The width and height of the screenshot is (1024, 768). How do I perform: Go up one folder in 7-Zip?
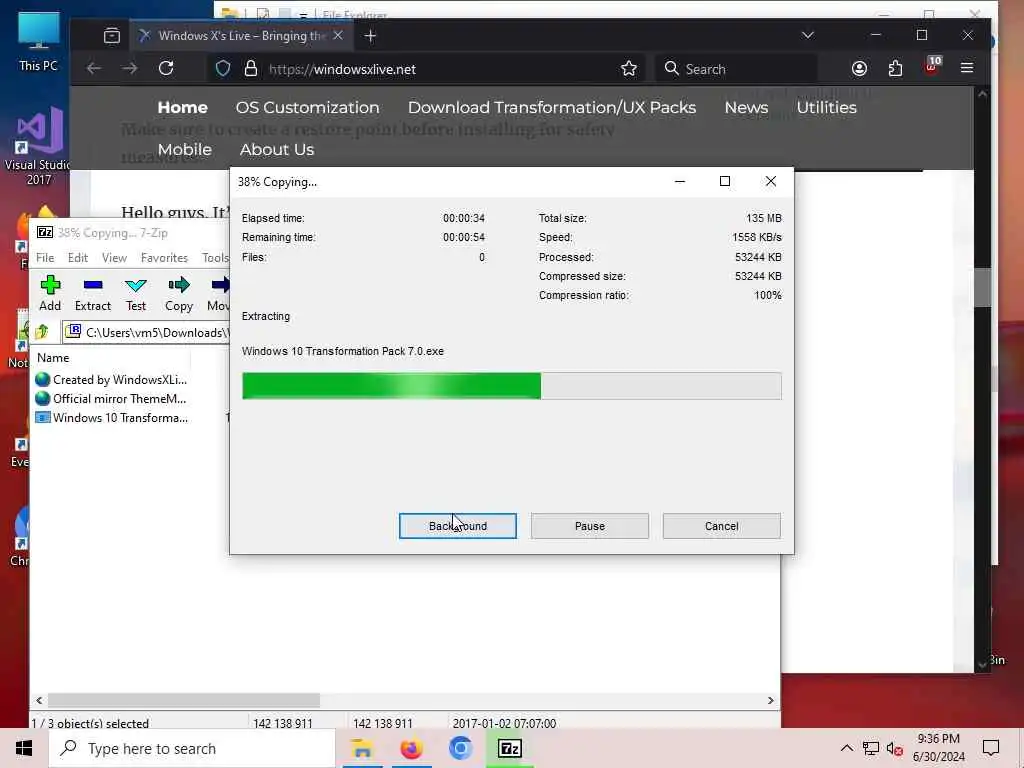tap(42, 332)
